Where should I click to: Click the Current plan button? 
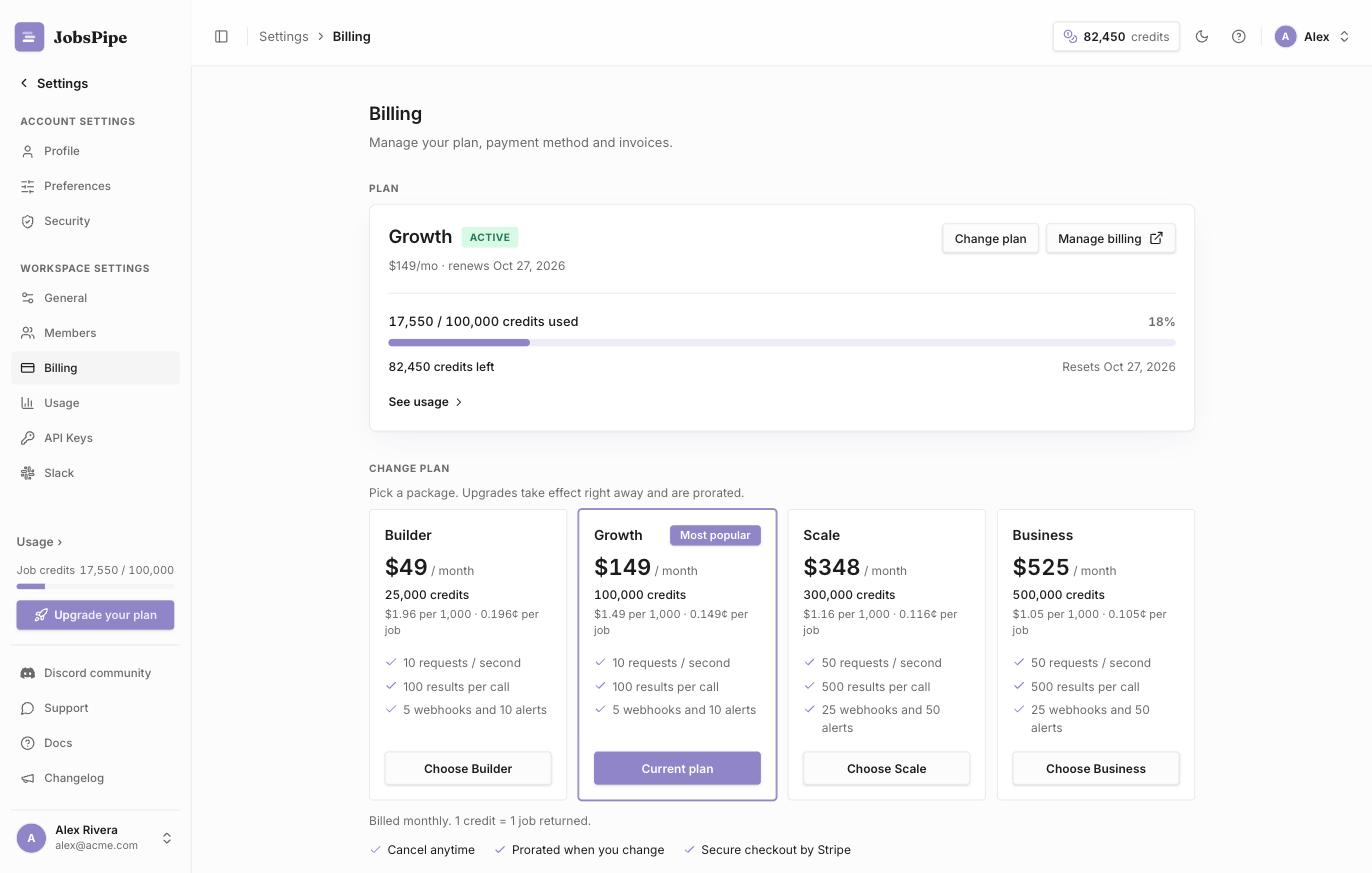(x=677, y=769)
